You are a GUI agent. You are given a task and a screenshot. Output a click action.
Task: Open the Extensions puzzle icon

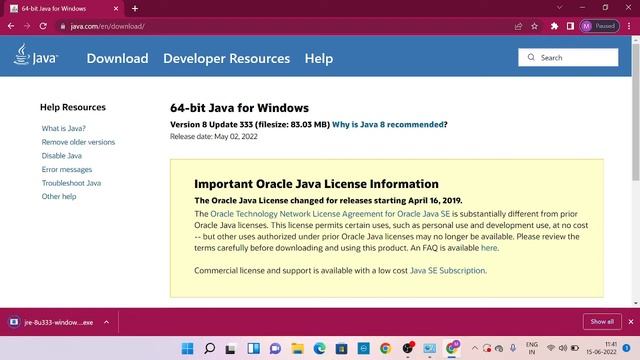554,26
